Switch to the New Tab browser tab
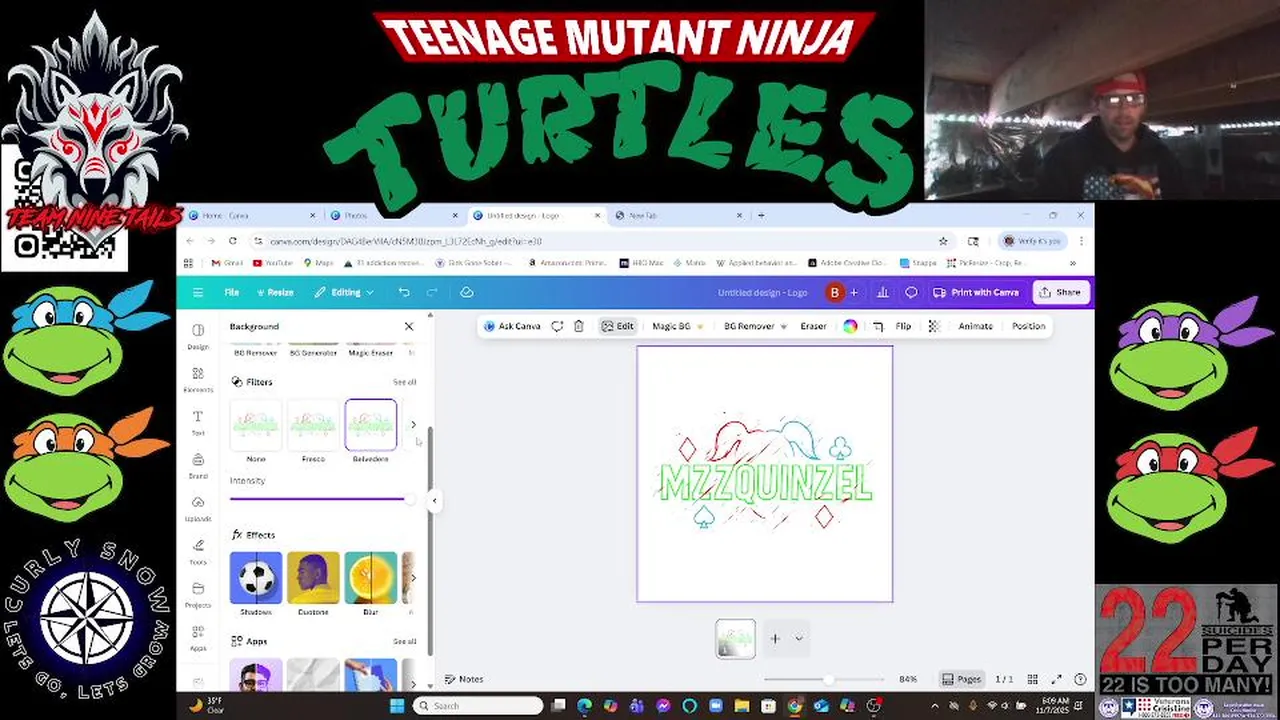 coord(677,215)
